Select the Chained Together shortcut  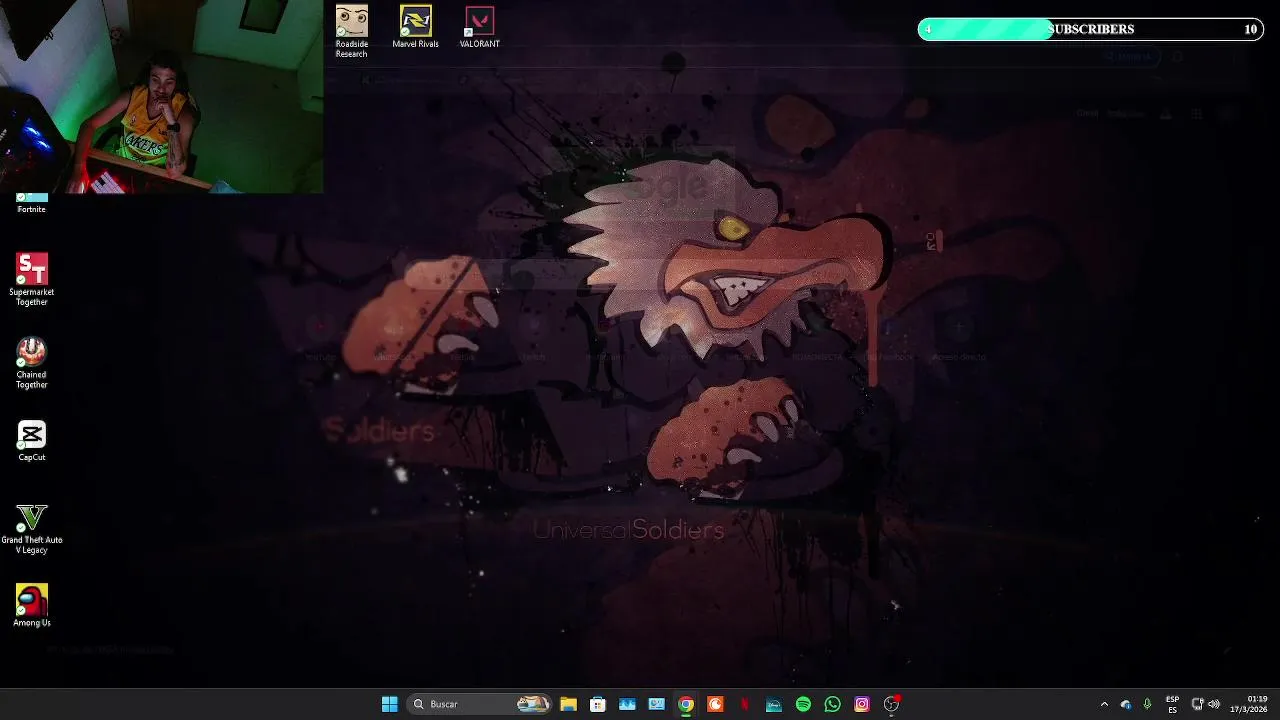pyautogui.click(x=32, y=362)
